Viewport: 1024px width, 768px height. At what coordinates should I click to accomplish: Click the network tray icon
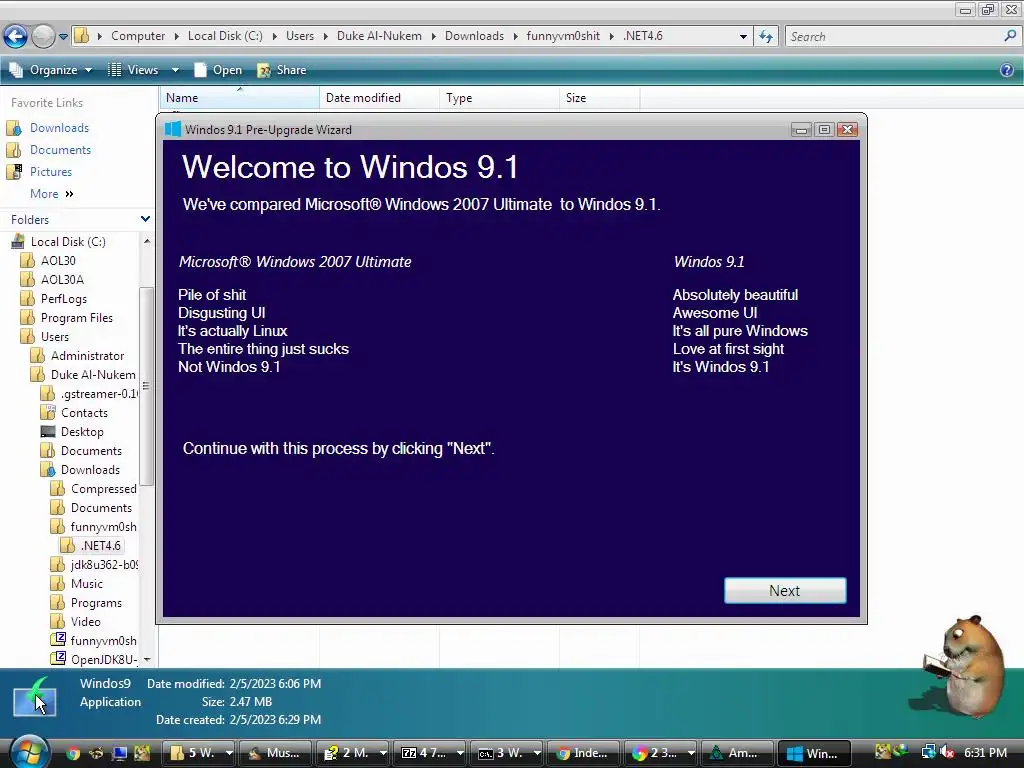click(x=928, y=752)
